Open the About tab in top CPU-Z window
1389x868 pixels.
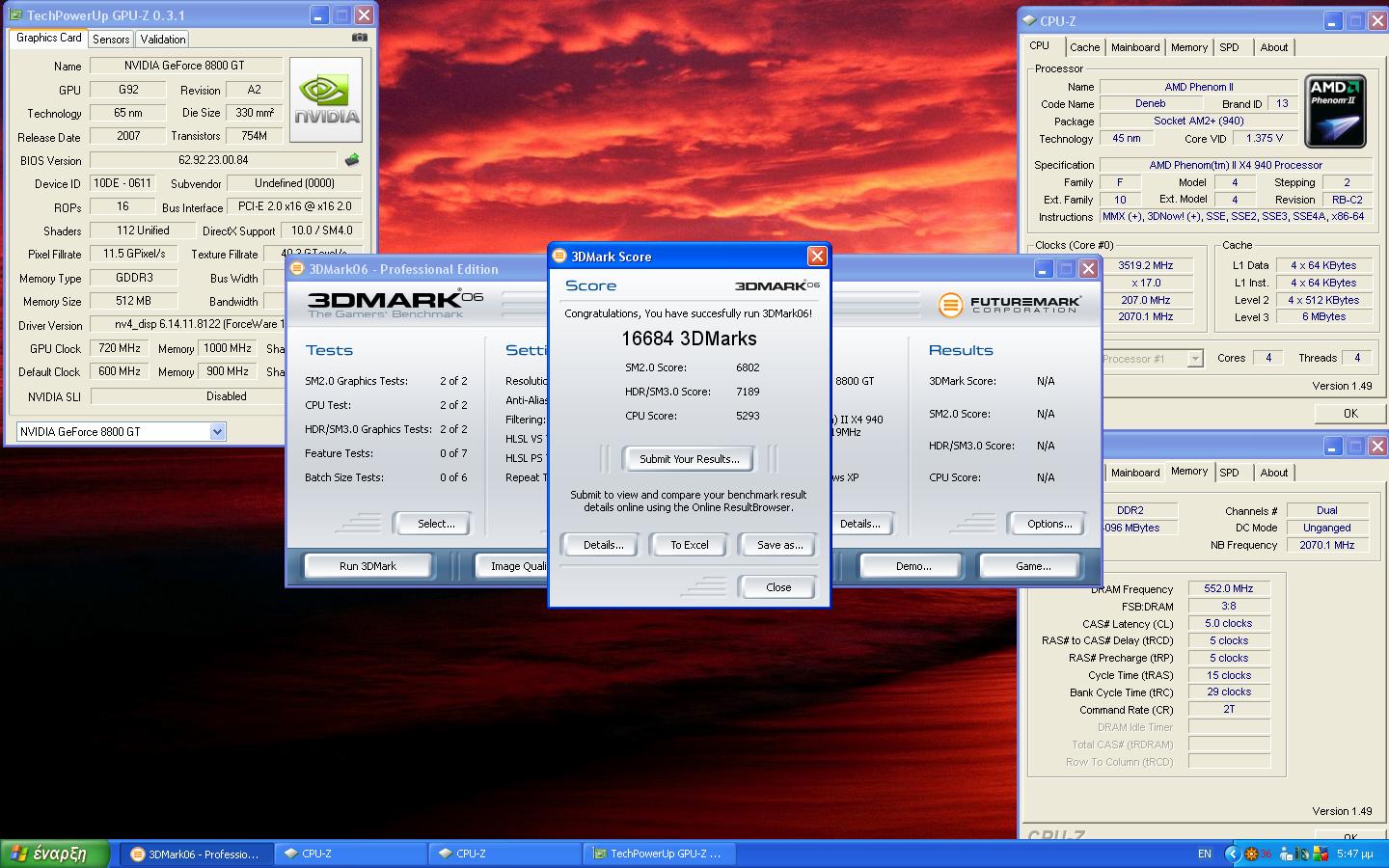pos(1273,47)
